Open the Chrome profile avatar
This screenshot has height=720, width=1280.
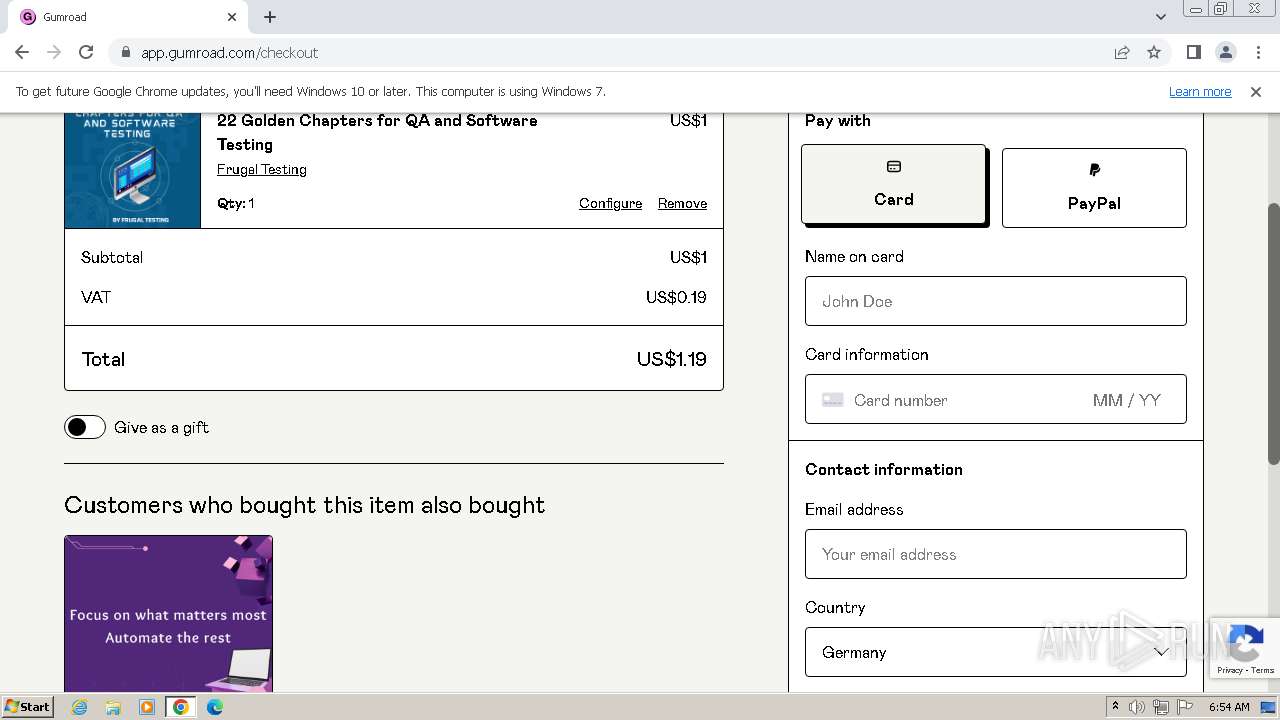point(1225,52)
